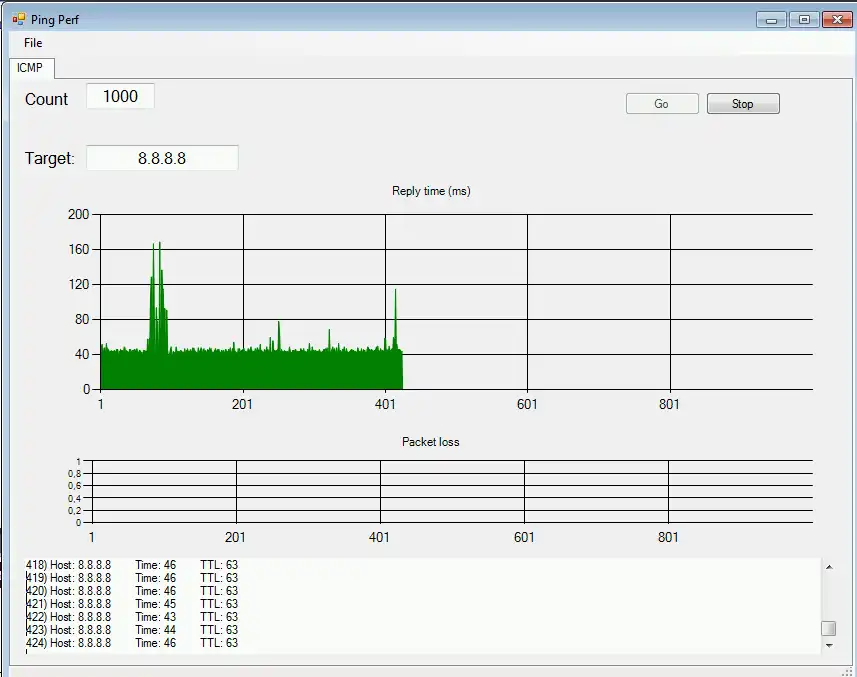
Task: Click the Ping Perf title bar icon
Action: tap(19, 20)
